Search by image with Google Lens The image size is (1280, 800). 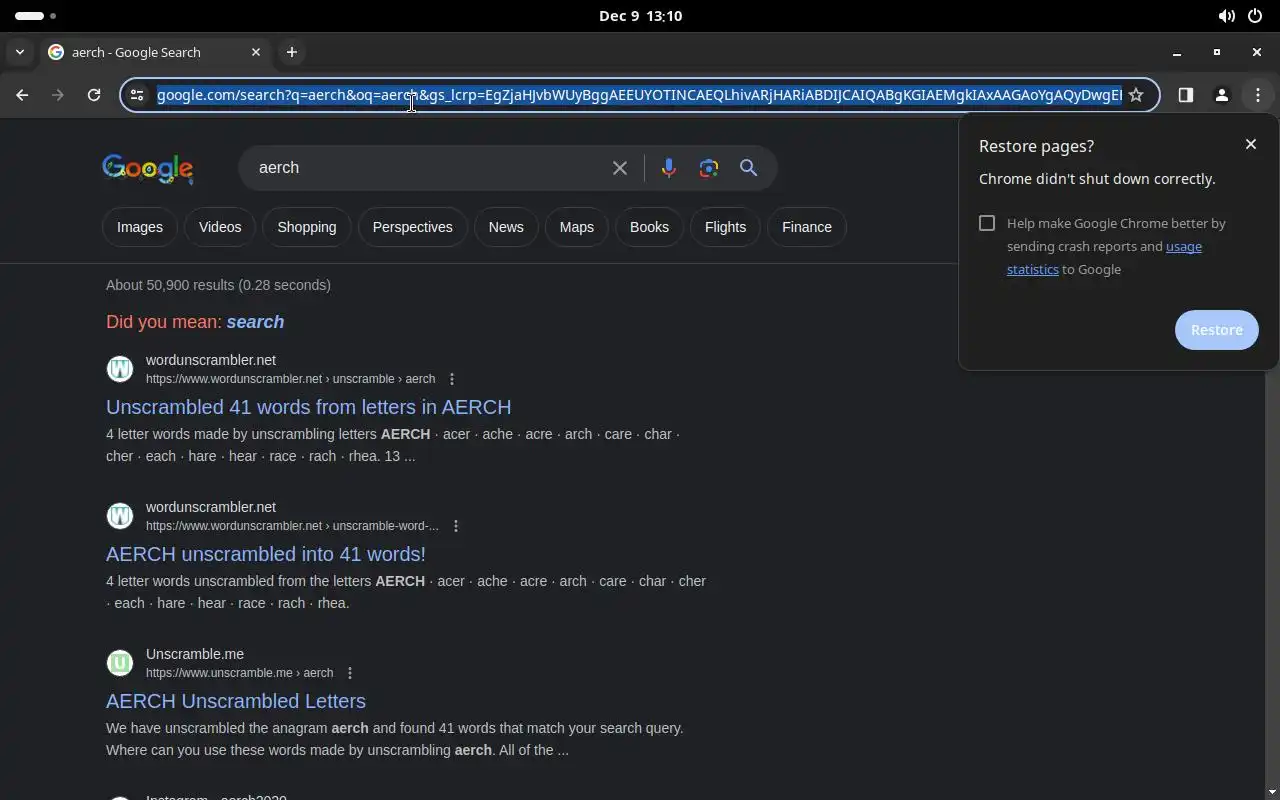pos(709,168)
